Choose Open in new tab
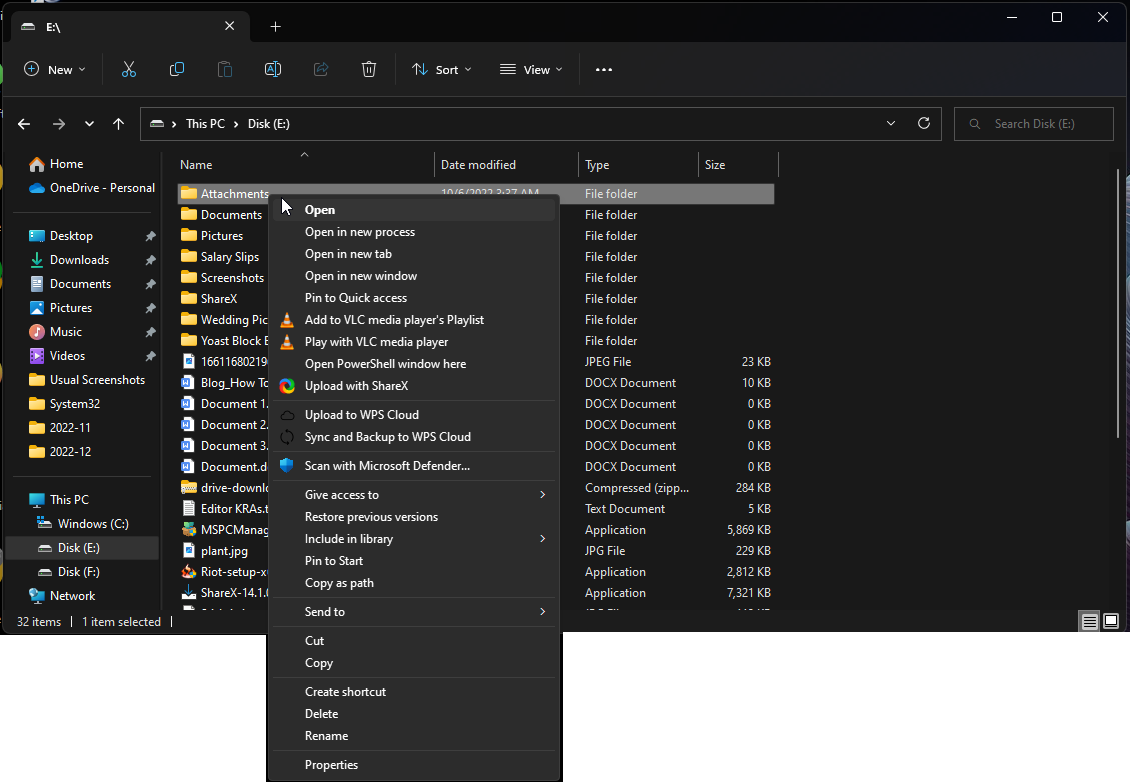Image resolution: width=1132 pixels, height=782 pixels. (x=414, y=253)
